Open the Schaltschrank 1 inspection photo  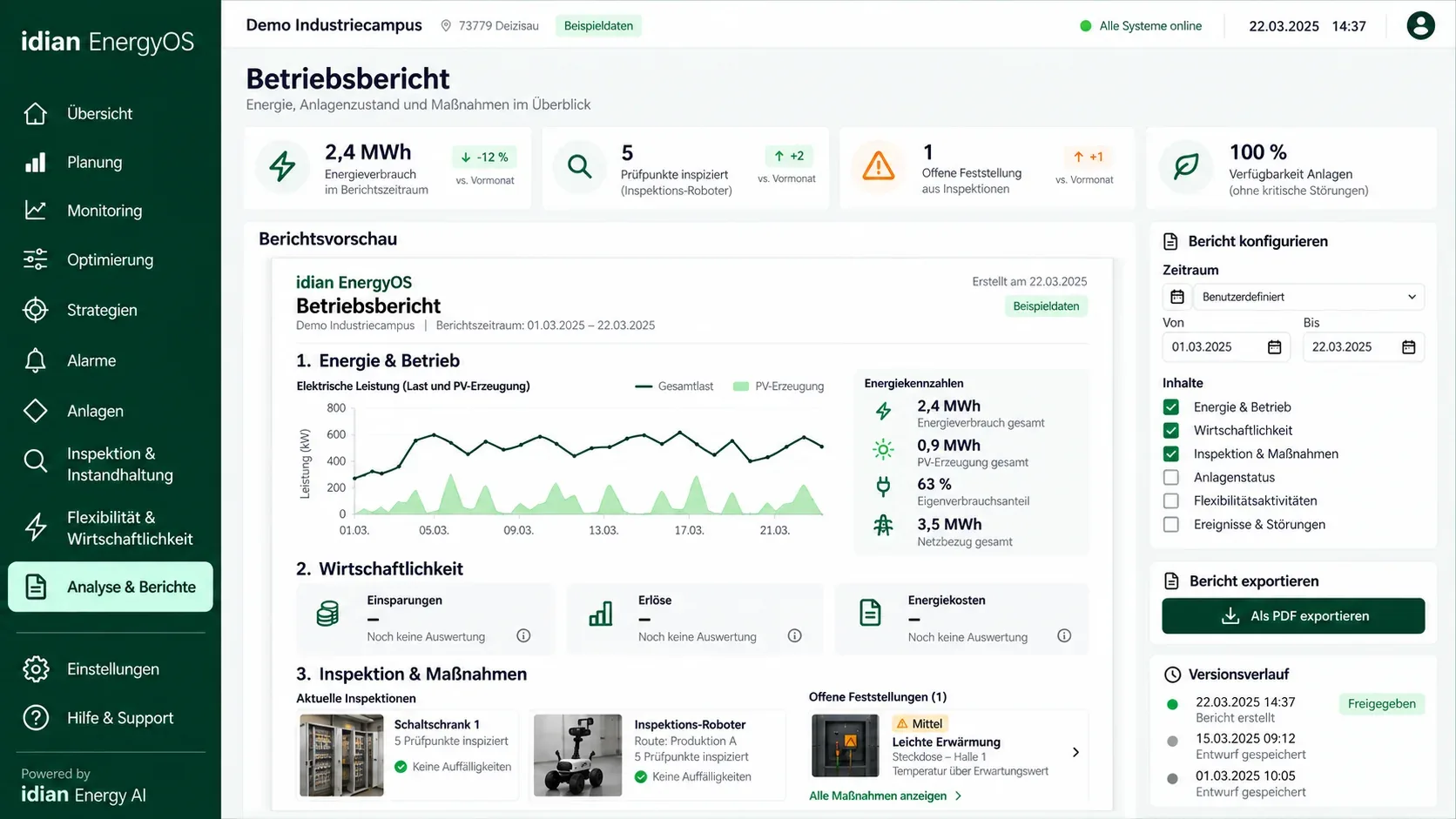click(x=341, y=755)
